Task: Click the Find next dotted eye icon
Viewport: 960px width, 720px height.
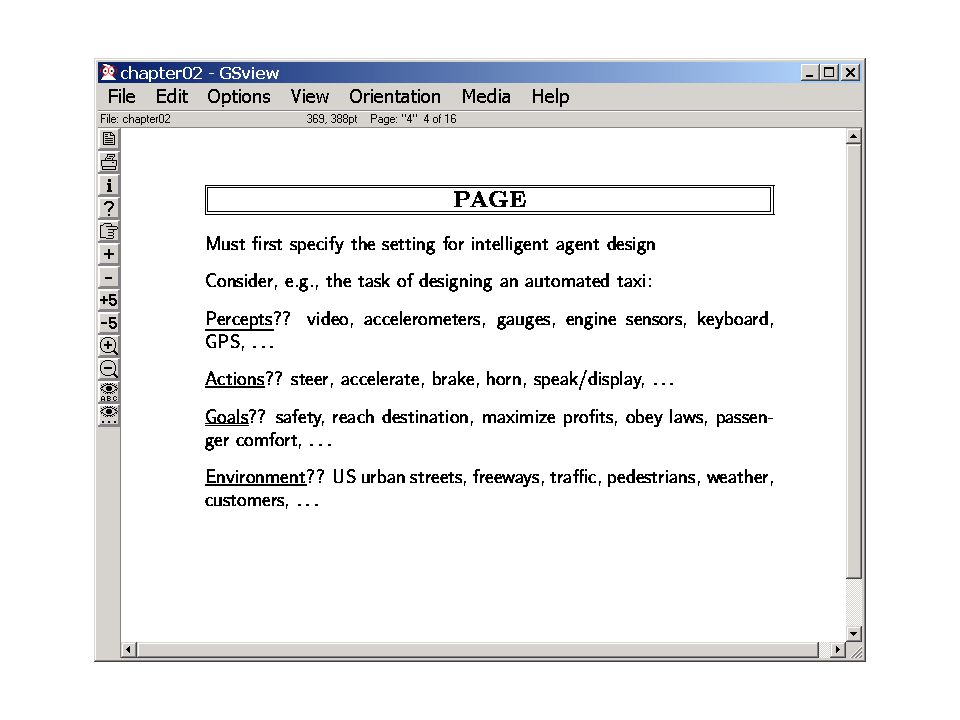Action: point(108,414)
